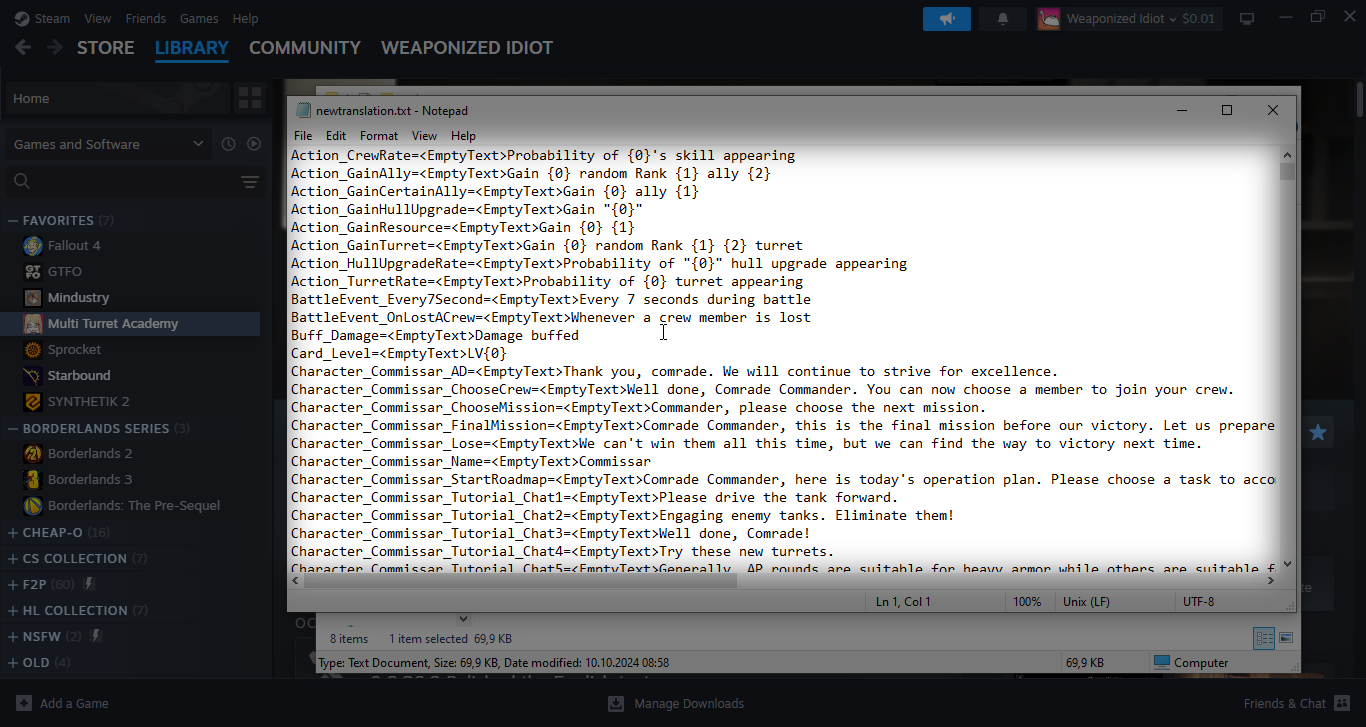
Task: Click the Notepad scroll right arrow
Action: click(x=1272, y=580)
